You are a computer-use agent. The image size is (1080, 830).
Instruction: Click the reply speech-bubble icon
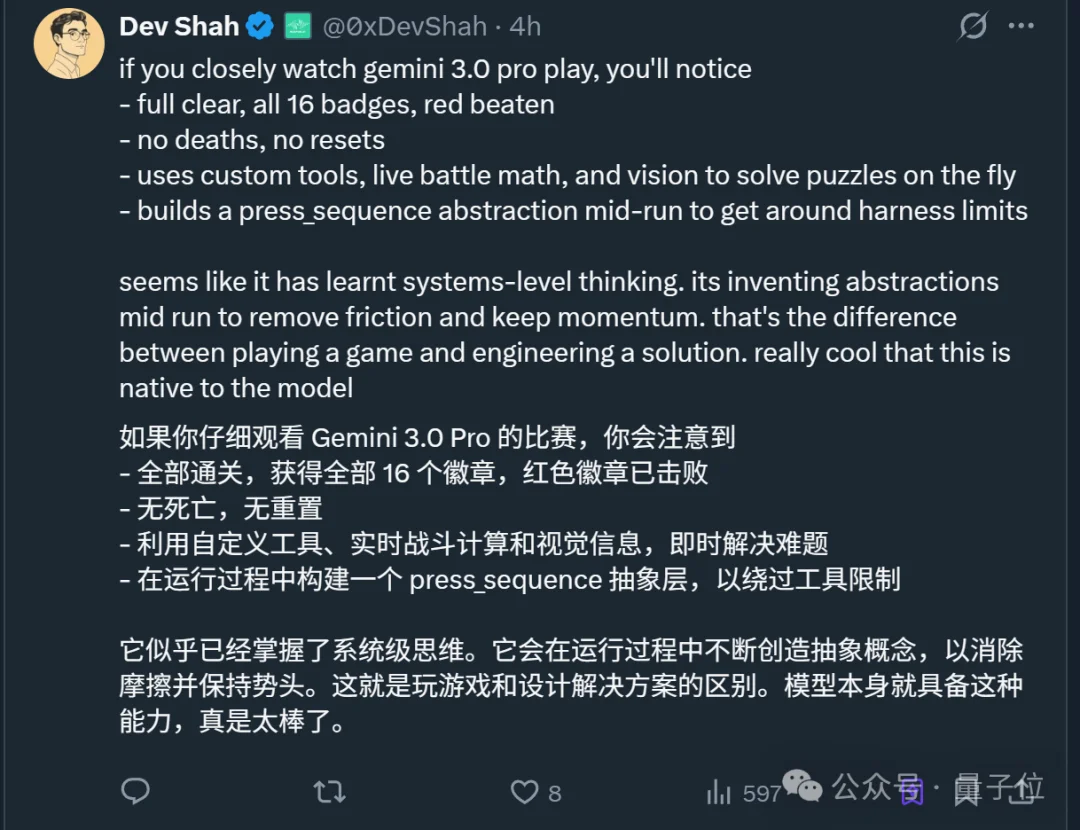point(135,791)
